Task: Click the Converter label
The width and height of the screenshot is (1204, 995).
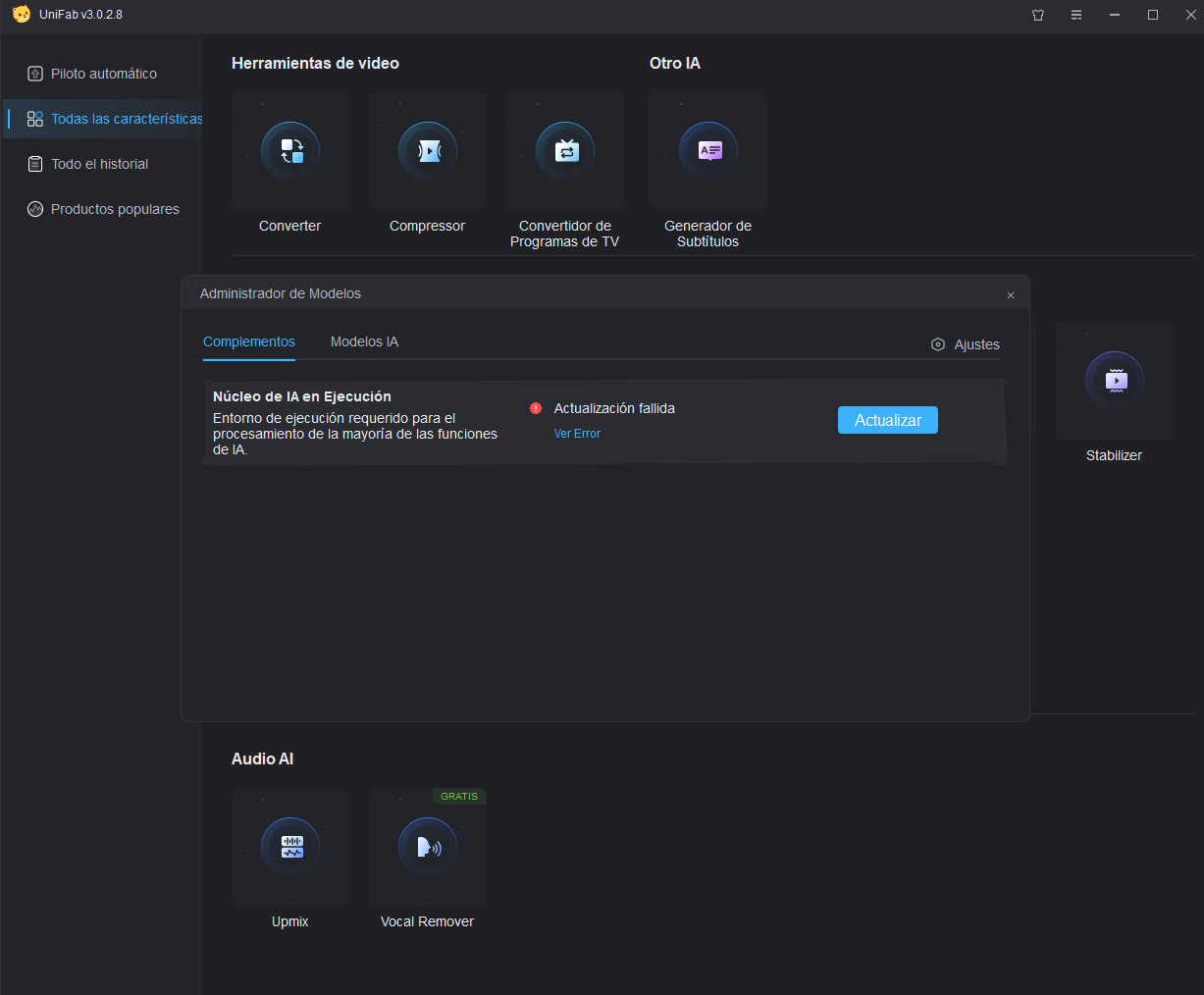Action: pos(290,226)
